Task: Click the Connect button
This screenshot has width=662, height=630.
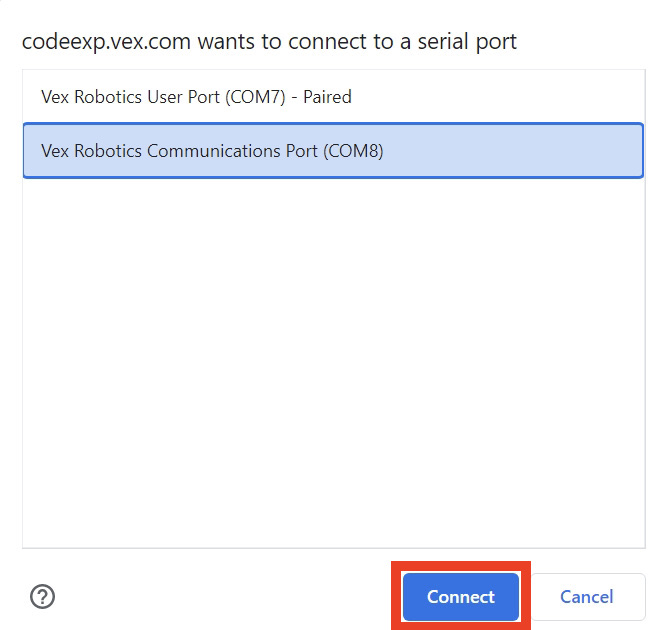Action: 461,597
